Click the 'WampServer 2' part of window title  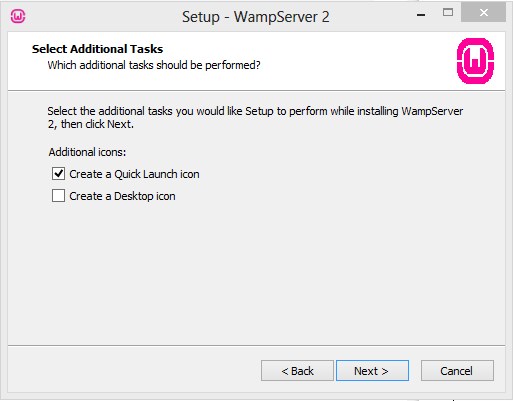point(282,17)
